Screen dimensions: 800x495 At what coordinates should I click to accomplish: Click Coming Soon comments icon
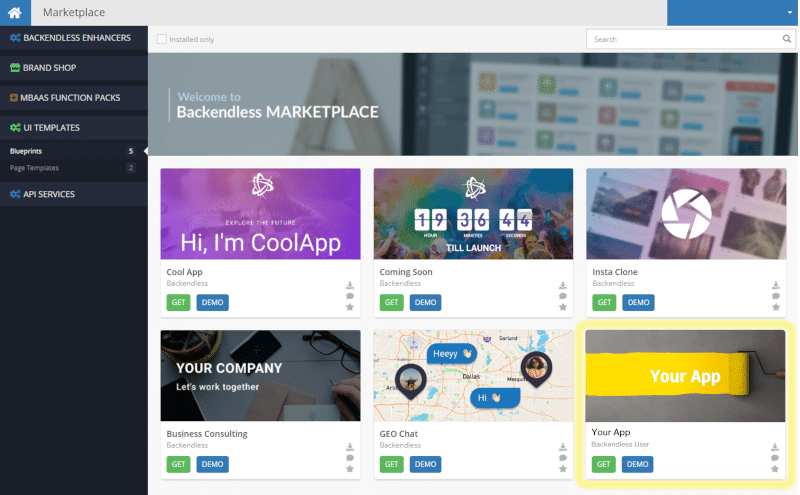pyautogui.click(x=563, y=296)
